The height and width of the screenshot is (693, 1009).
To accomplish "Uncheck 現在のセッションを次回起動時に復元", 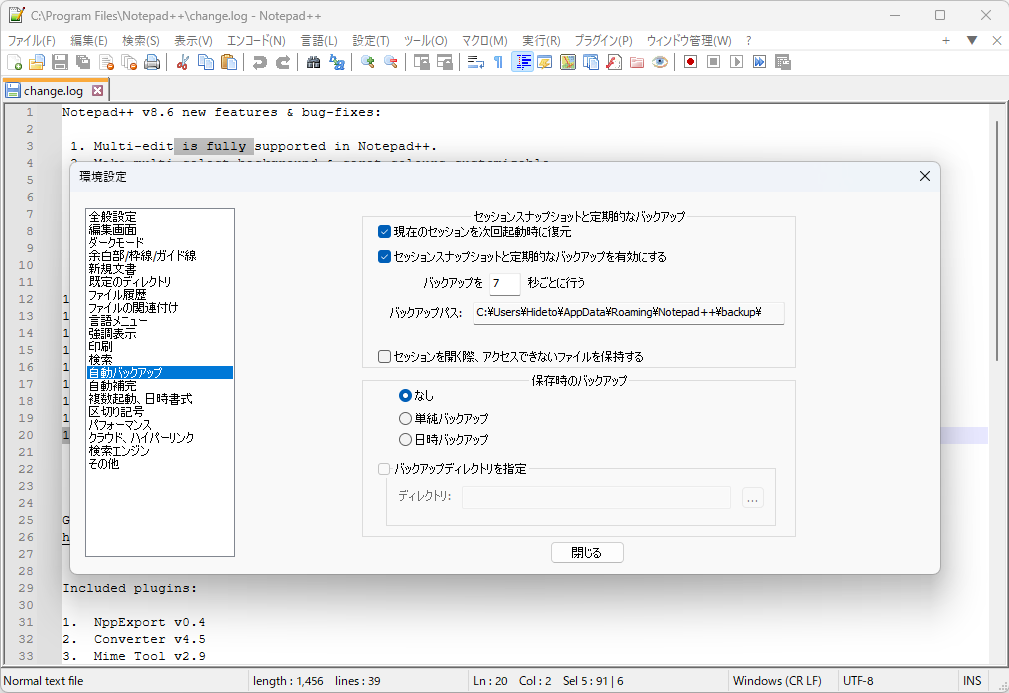I will pyautogui.click(x=384, y=231).
